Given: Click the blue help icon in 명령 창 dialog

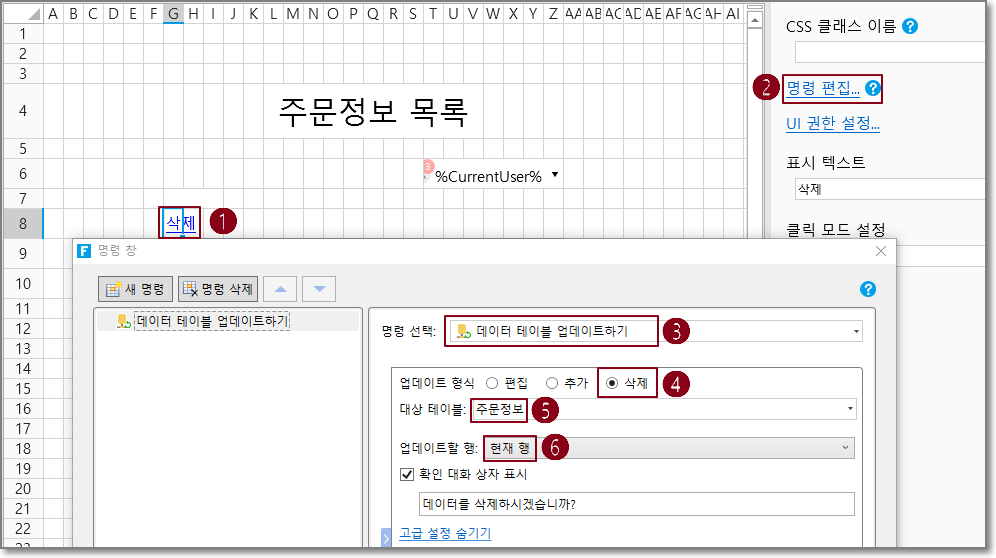Looking at the screenshot, I should coord(868,289).
